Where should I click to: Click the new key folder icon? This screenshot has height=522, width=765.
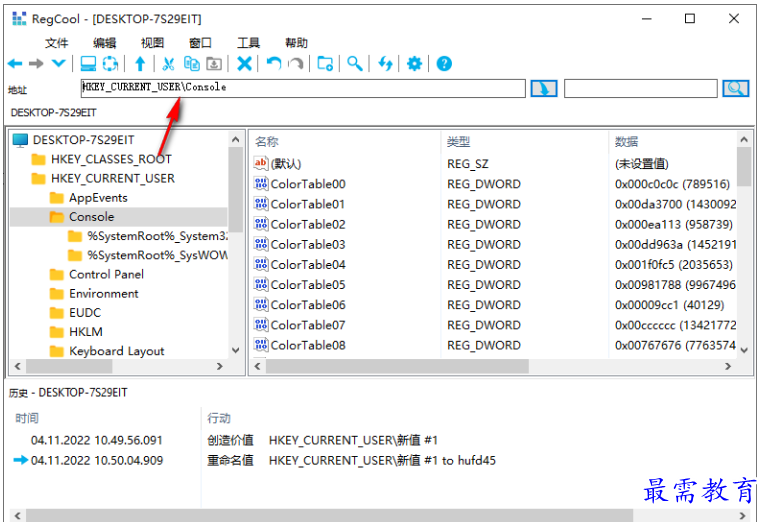[x=325, y=63]
